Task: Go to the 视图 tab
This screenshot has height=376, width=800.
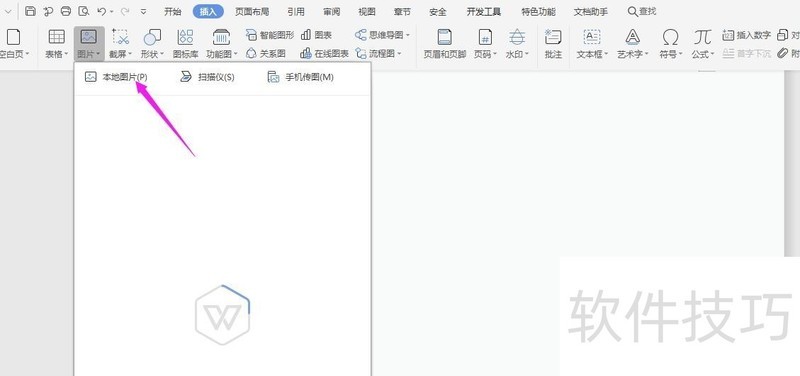Action: [367, 11]
